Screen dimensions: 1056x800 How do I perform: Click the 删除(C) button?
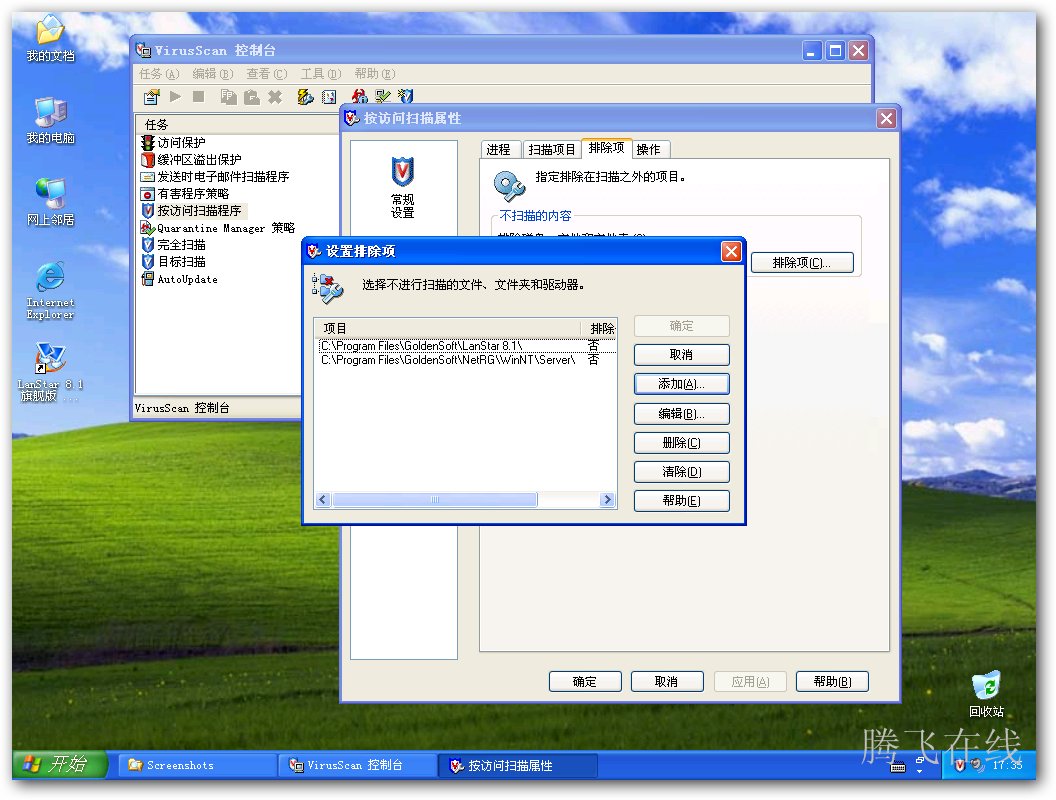point(681,443)
